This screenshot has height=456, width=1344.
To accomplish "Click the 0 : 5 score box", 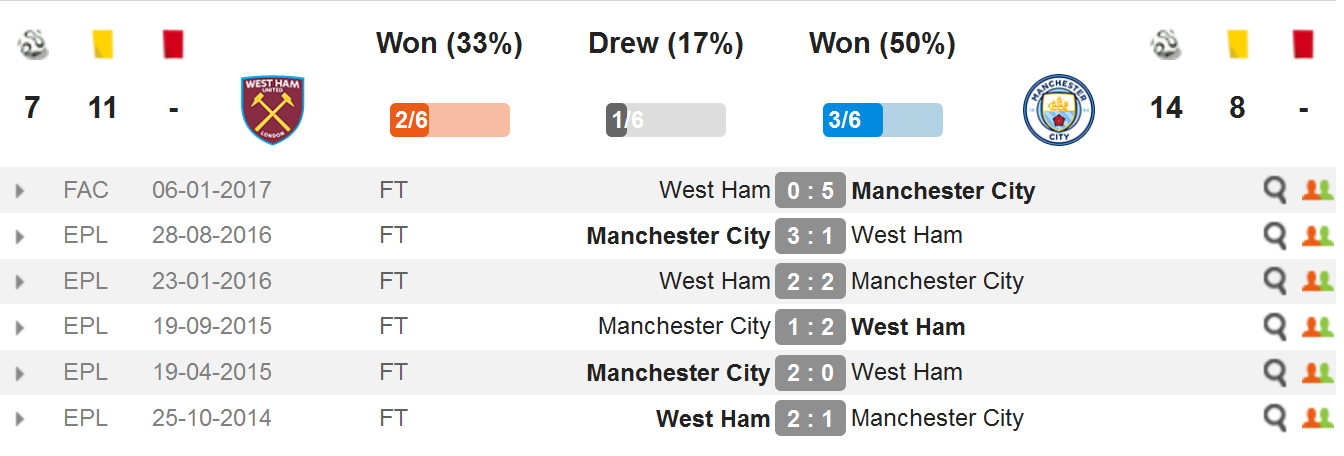I will 810,190.
